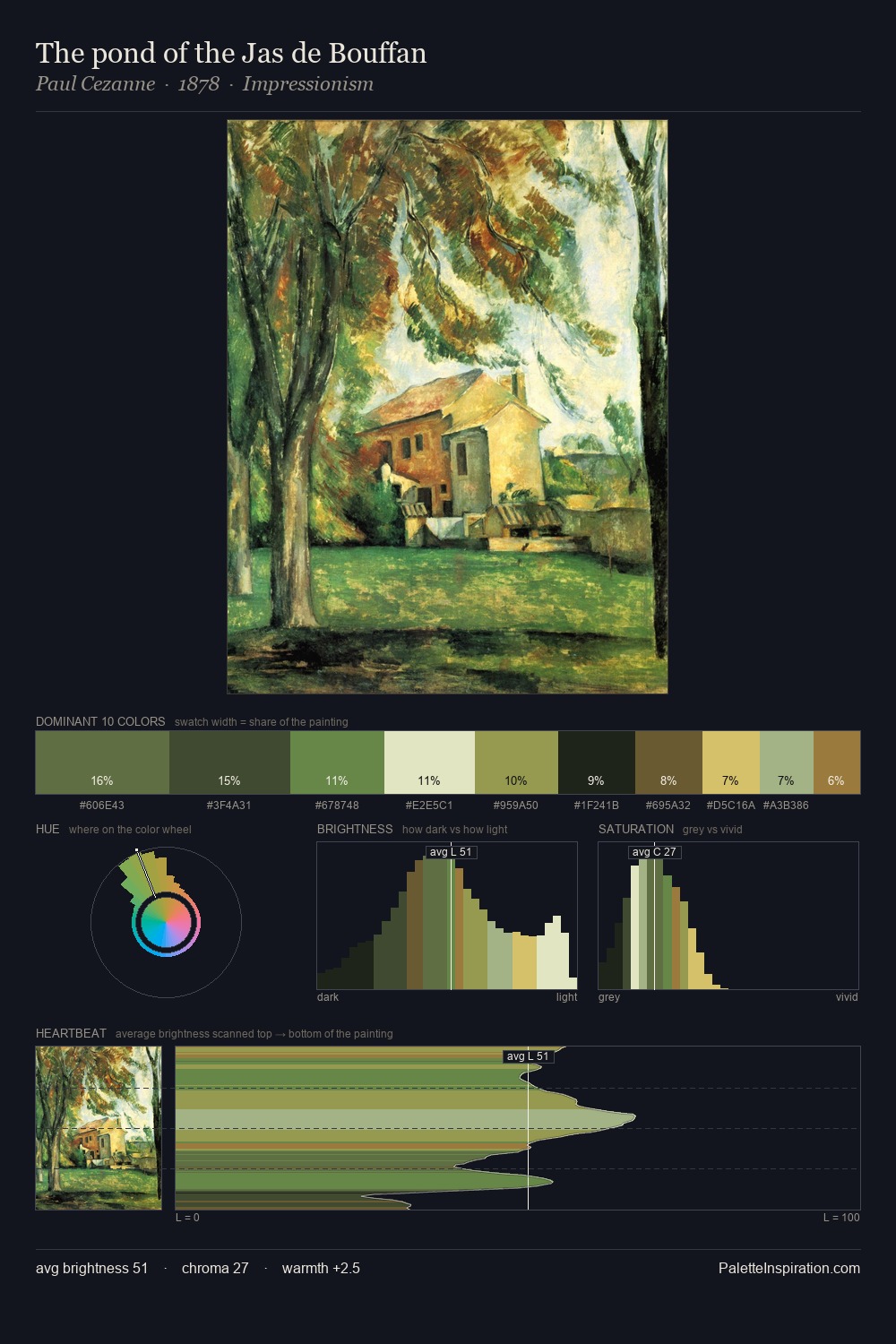This screenshot has height=1344, width=896.
Task: Open the PaletteInspiration.com link
Action: coord(789,1268)
